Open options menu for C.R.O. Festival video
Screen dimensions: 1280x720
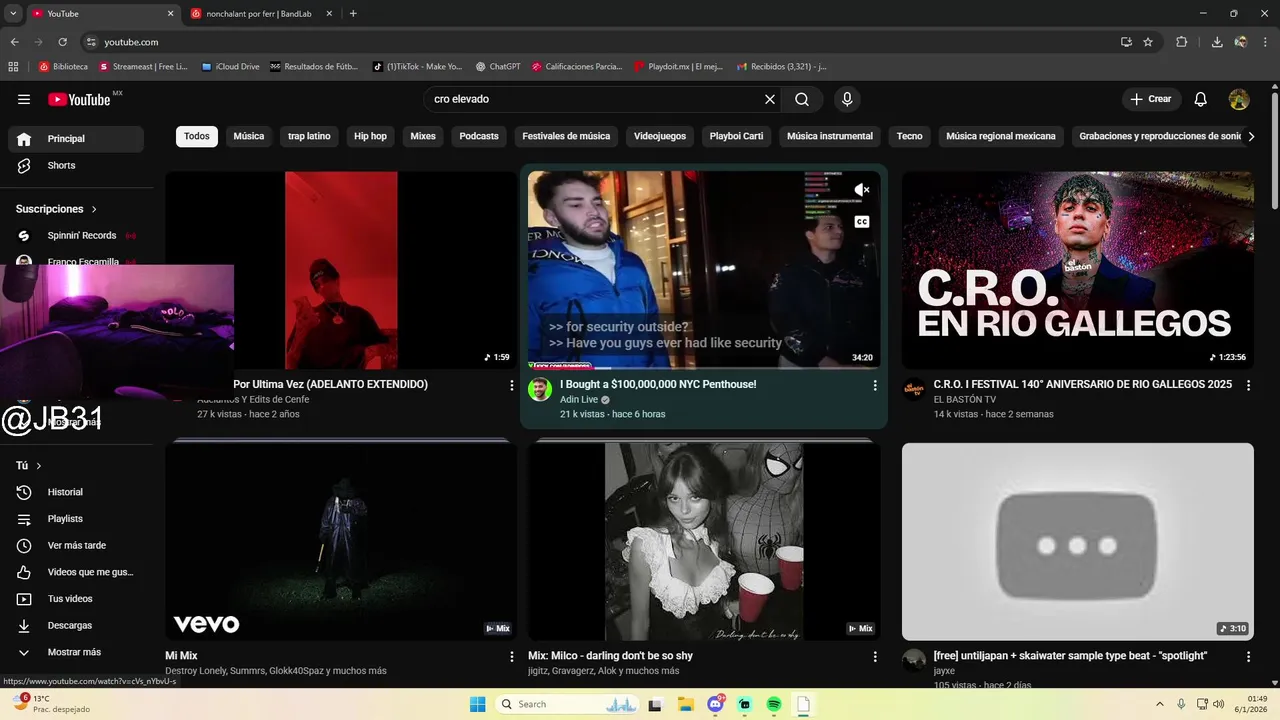pos(1248,385)
